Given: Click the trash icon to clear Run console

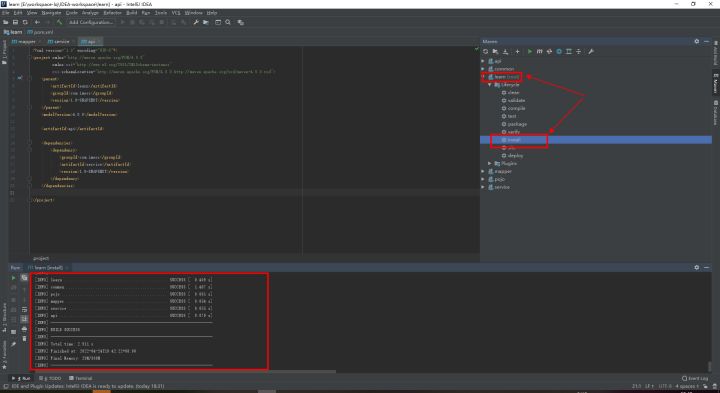Looking at the screenshot, I should tap(24, 338).
